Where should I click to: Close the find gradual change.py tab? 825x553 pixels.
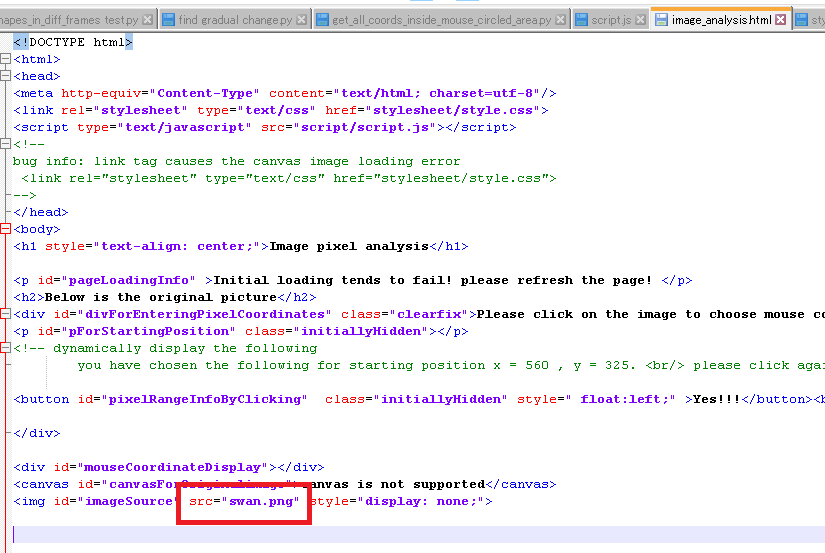click(301, 20)
